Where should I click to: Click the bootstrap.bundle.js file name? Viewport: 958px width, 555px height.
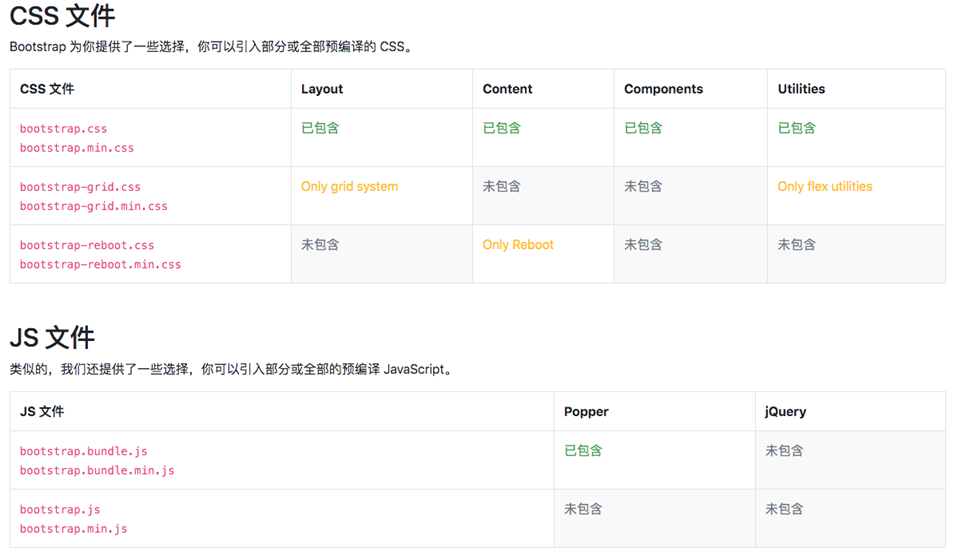(x=84, y=452)
